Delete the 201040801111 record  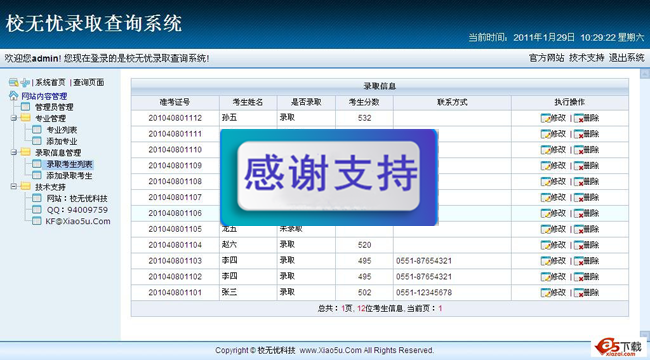[587, 134]
